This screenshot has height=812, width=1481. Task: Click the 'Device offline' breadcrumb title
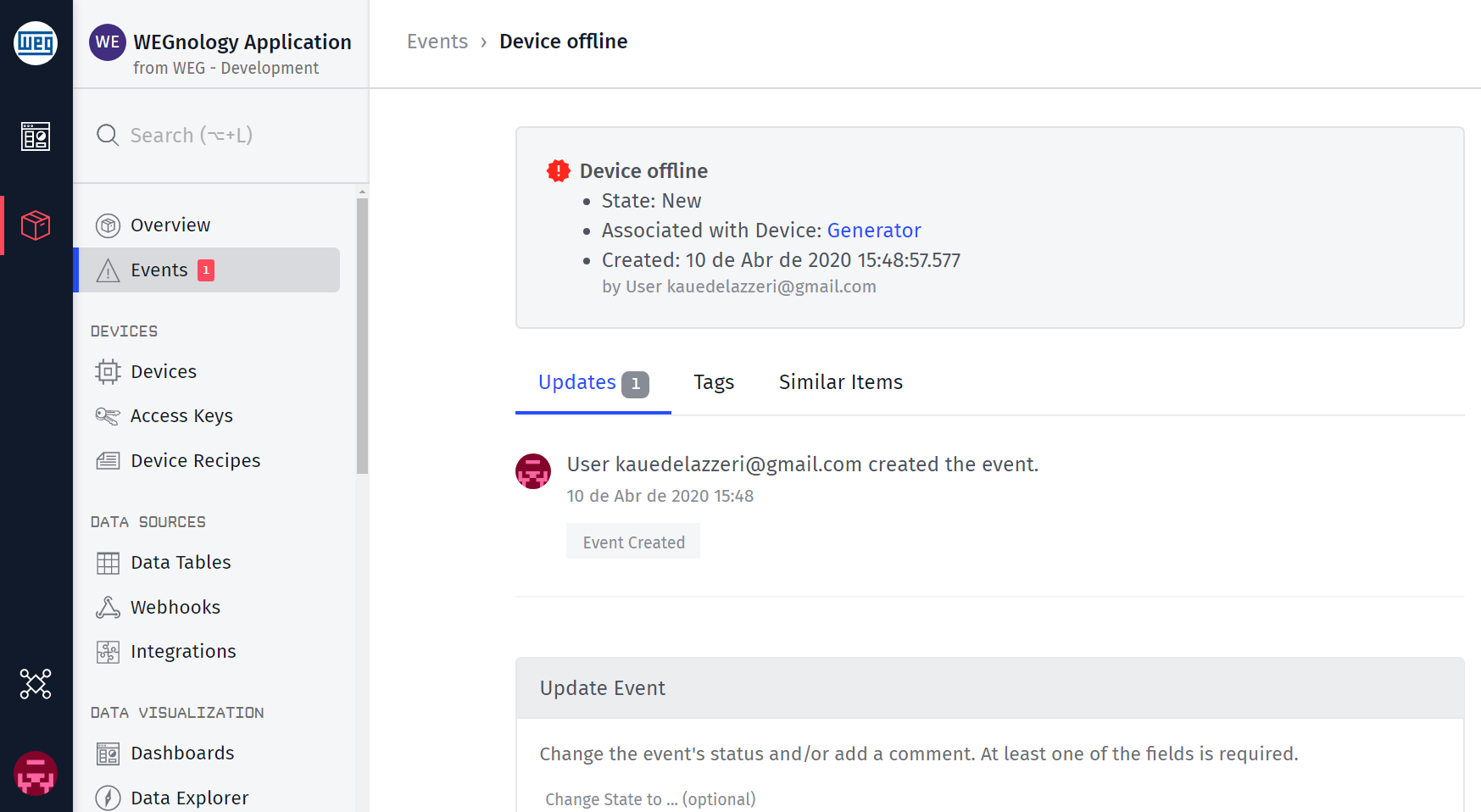pyautogui.click(x=564, y=42)
